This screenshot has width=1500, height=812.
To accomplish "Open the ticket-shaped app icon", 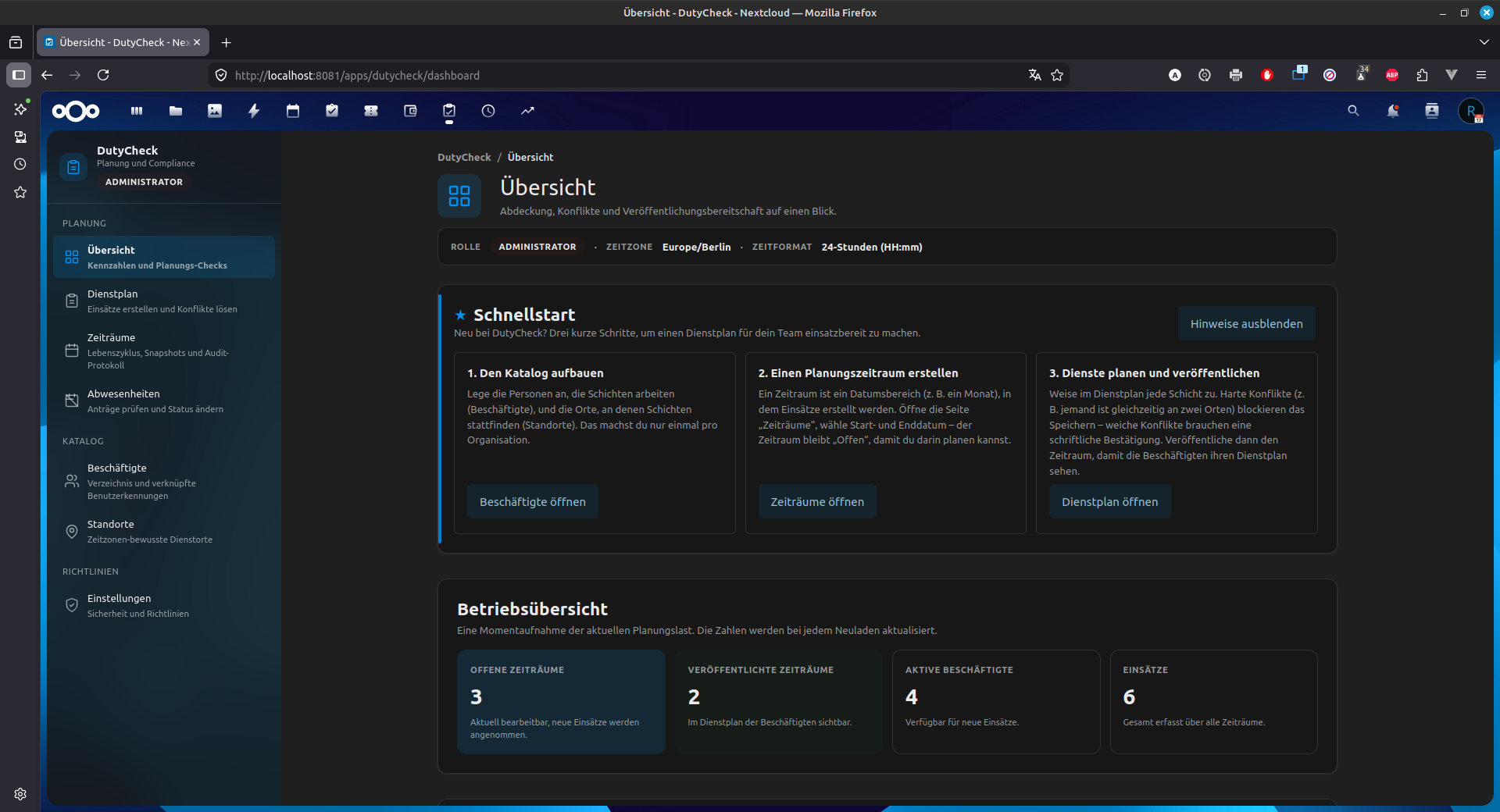I will click(371, 111).
